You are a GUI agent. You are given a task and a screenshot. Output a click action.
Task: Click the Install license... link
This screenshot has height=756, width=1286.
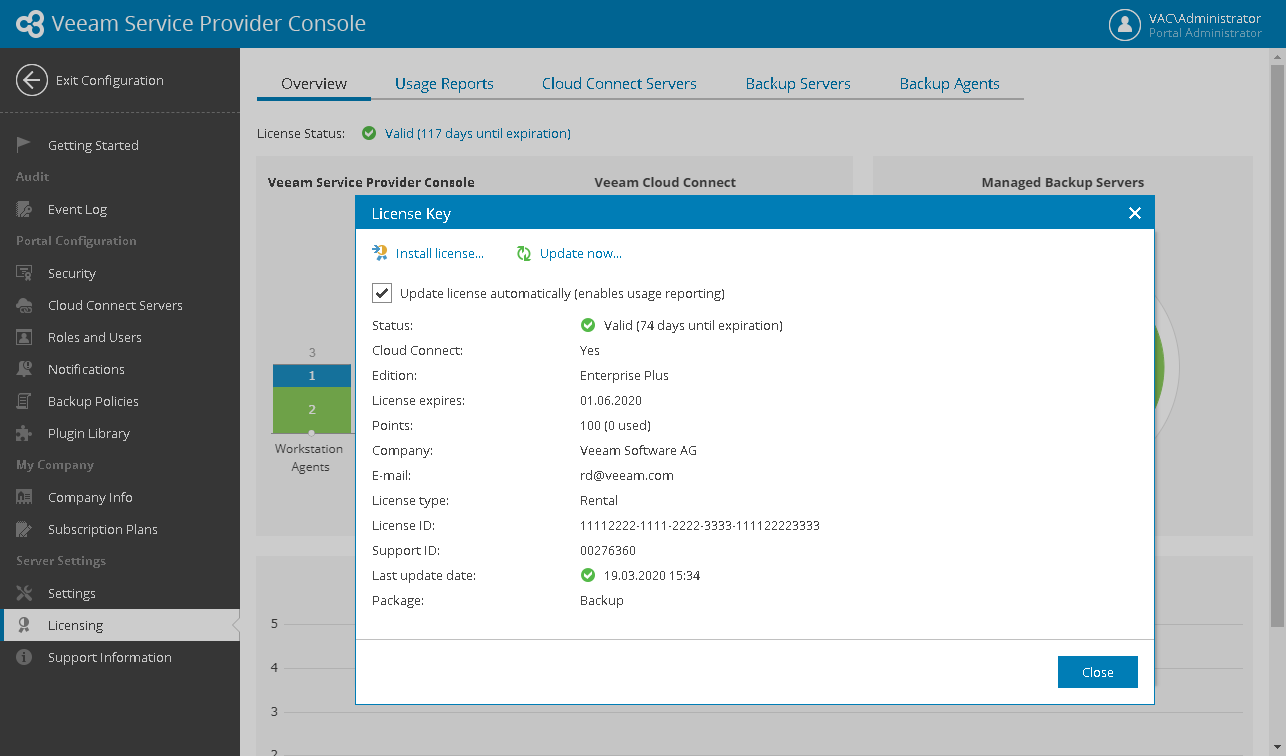click(x=440, y=253)
